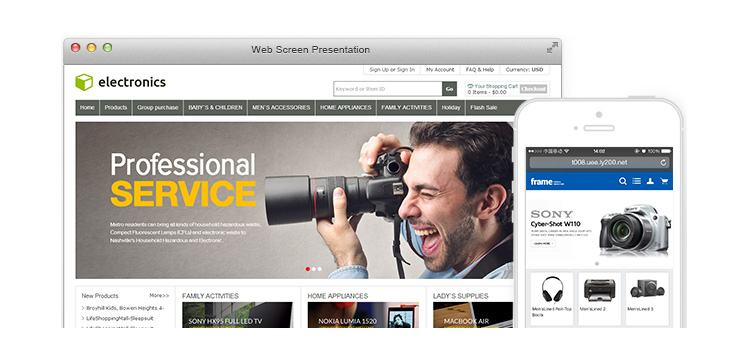748x364 pixels.
Task: Click the Keyword or Item ID field
Action: (388, 89)
